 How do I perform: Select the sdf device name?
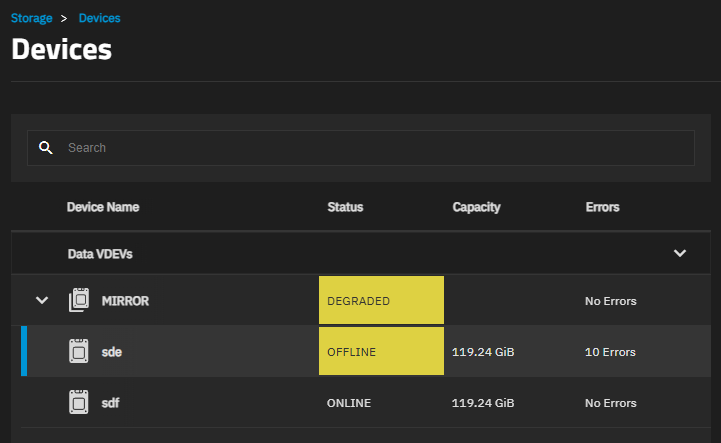(110, 403)
